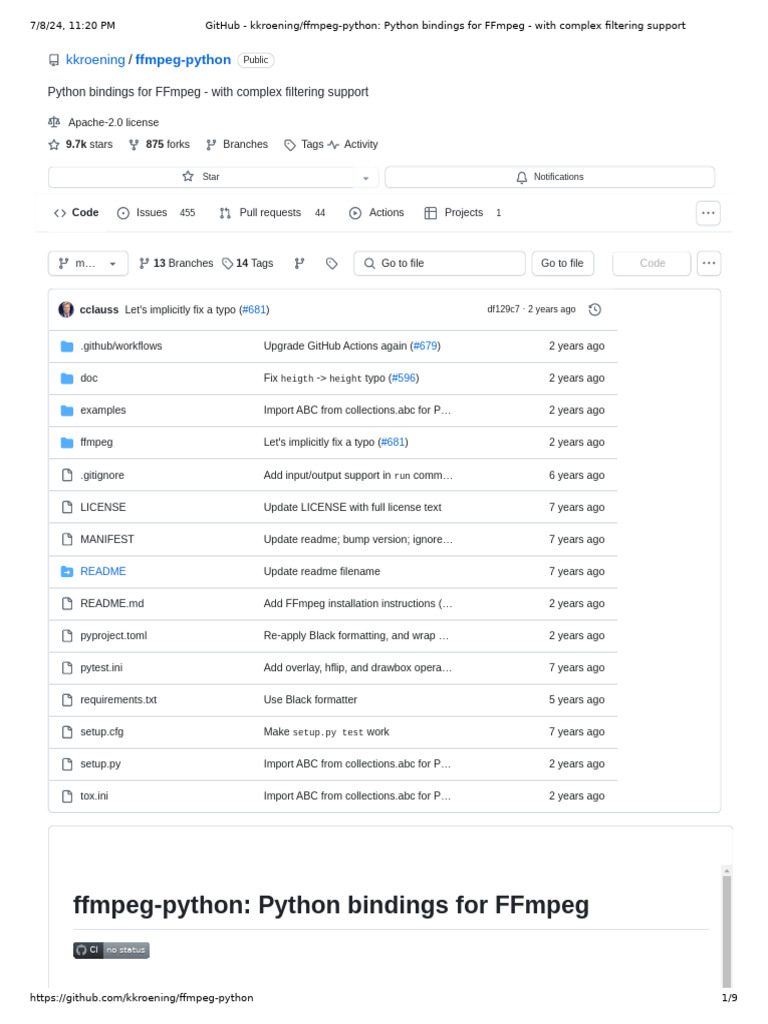Click the tag icon beside Tags link
Image resolution: width=768 pixels, height=1024 pixels.
(290, 145)
